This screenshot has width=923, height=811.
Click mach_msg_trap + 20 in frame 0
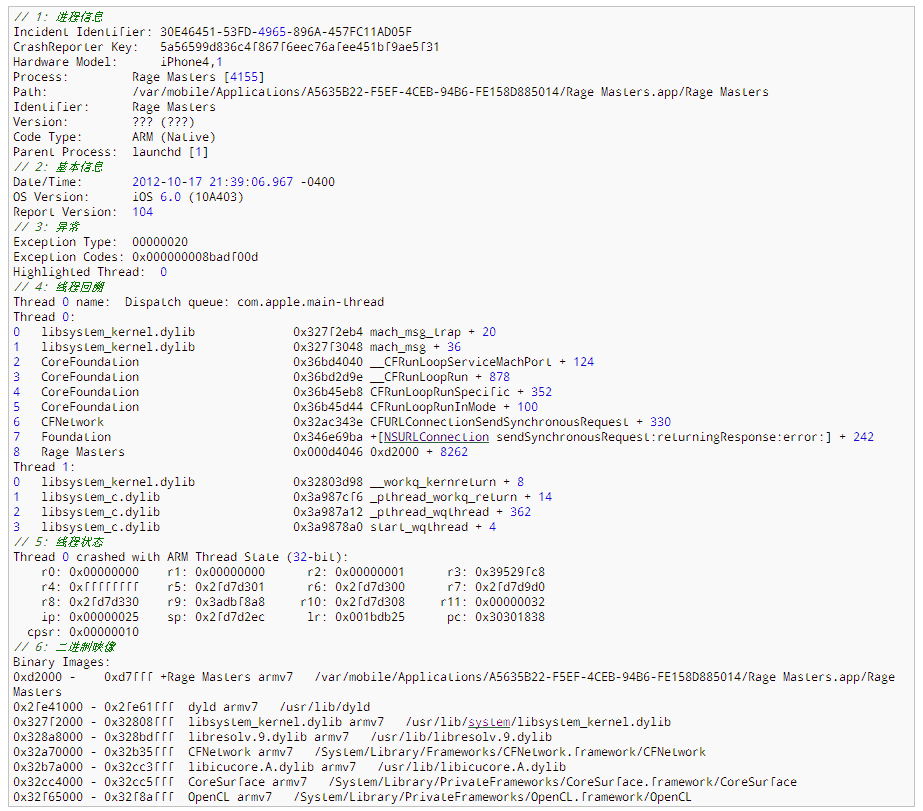[433, 332]
